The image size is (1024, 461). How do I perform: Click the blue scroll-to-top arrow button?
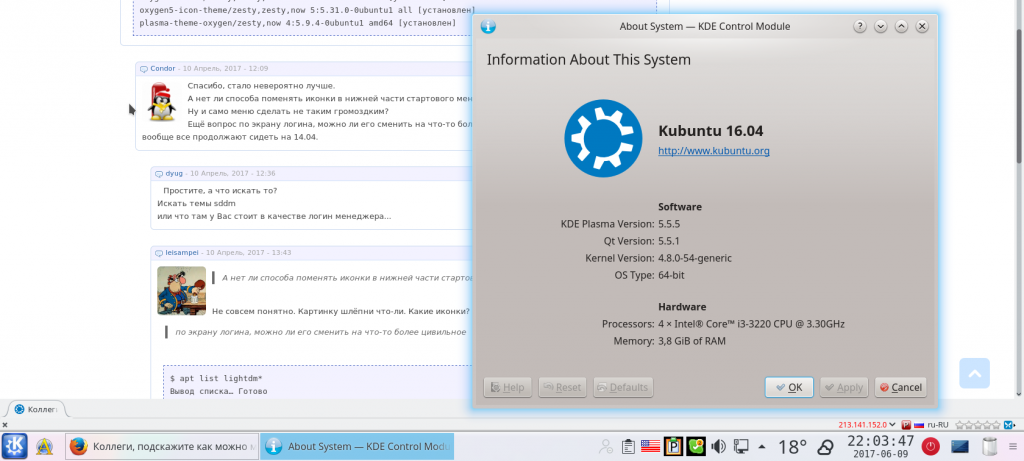974,374
